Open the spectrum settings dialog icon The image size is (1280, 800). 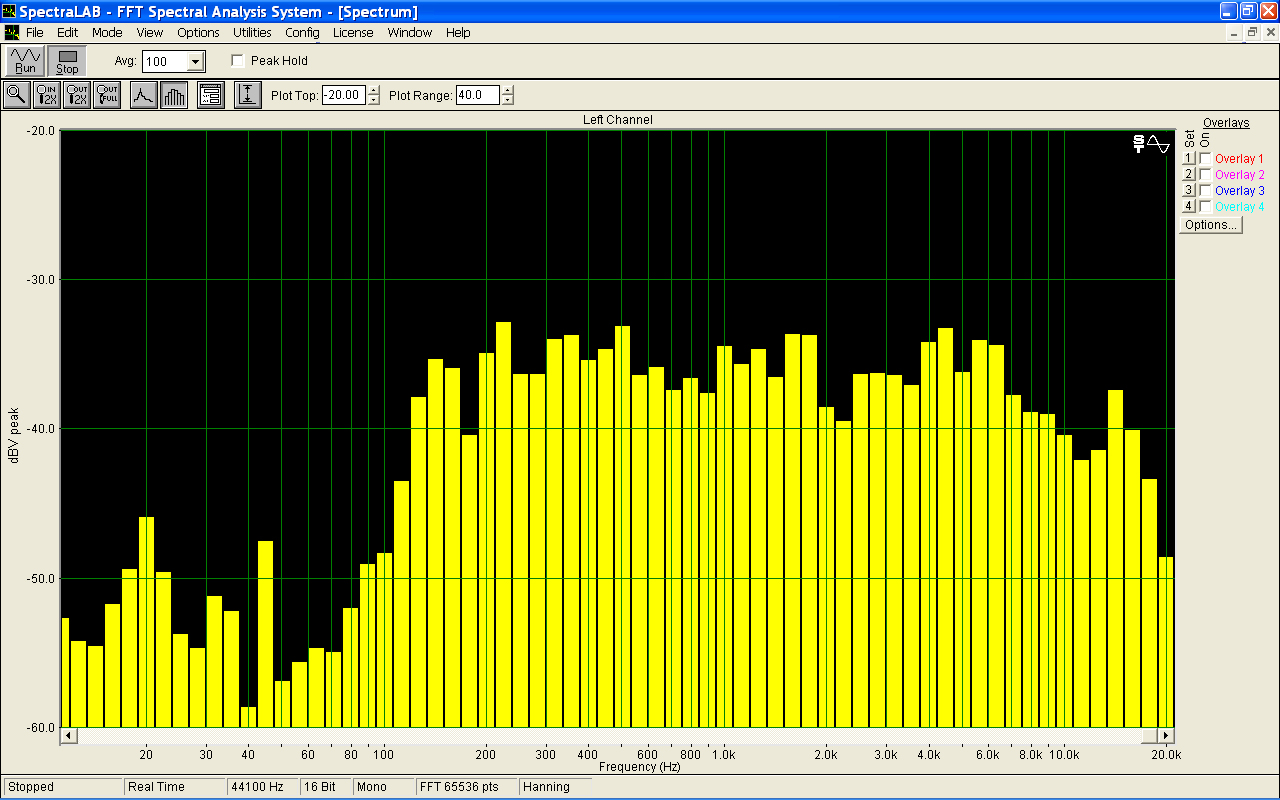[210, 95]
